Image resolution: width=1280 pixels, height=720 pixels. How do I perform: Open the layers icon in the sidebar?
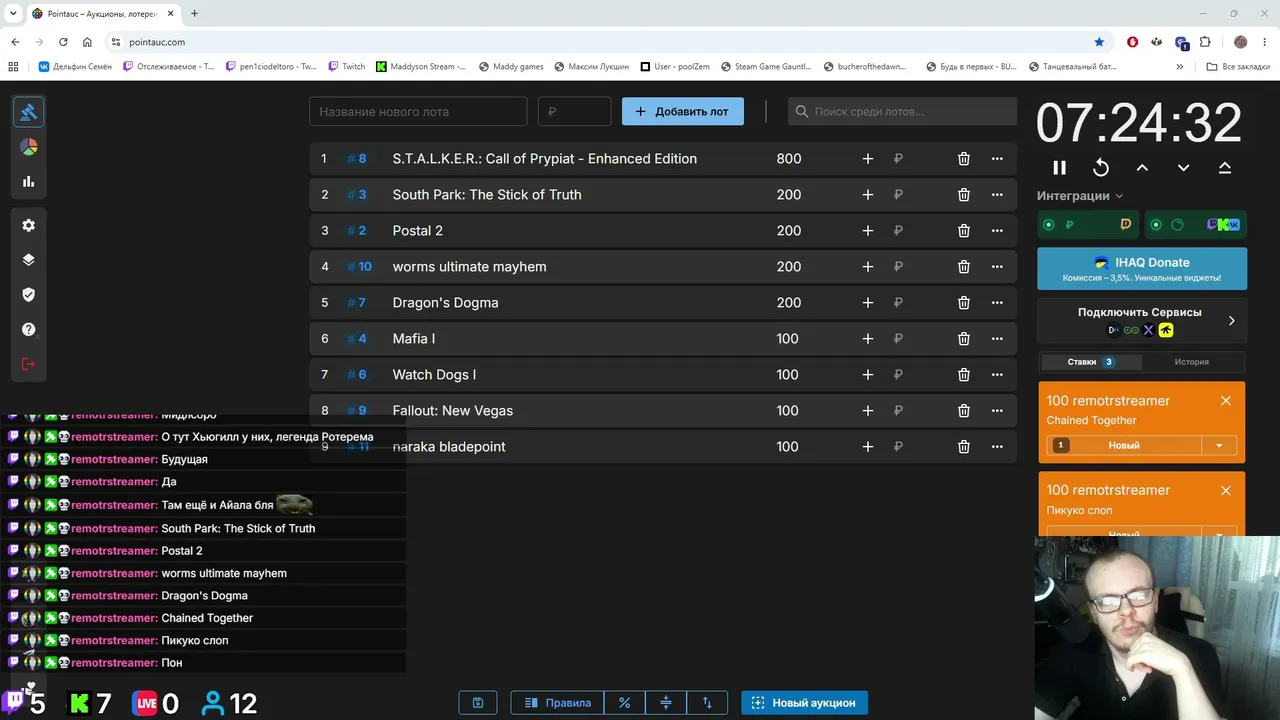click(x=29, y=260)
